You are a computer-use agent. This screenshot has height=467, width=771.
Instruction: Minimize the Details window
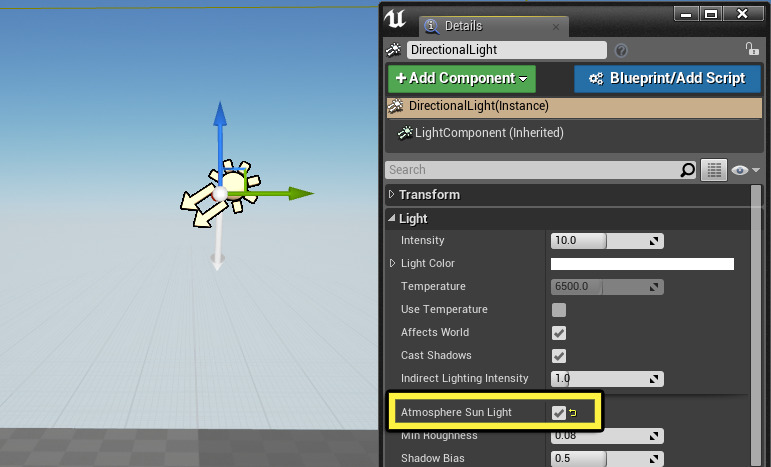[x=686, y=14]
